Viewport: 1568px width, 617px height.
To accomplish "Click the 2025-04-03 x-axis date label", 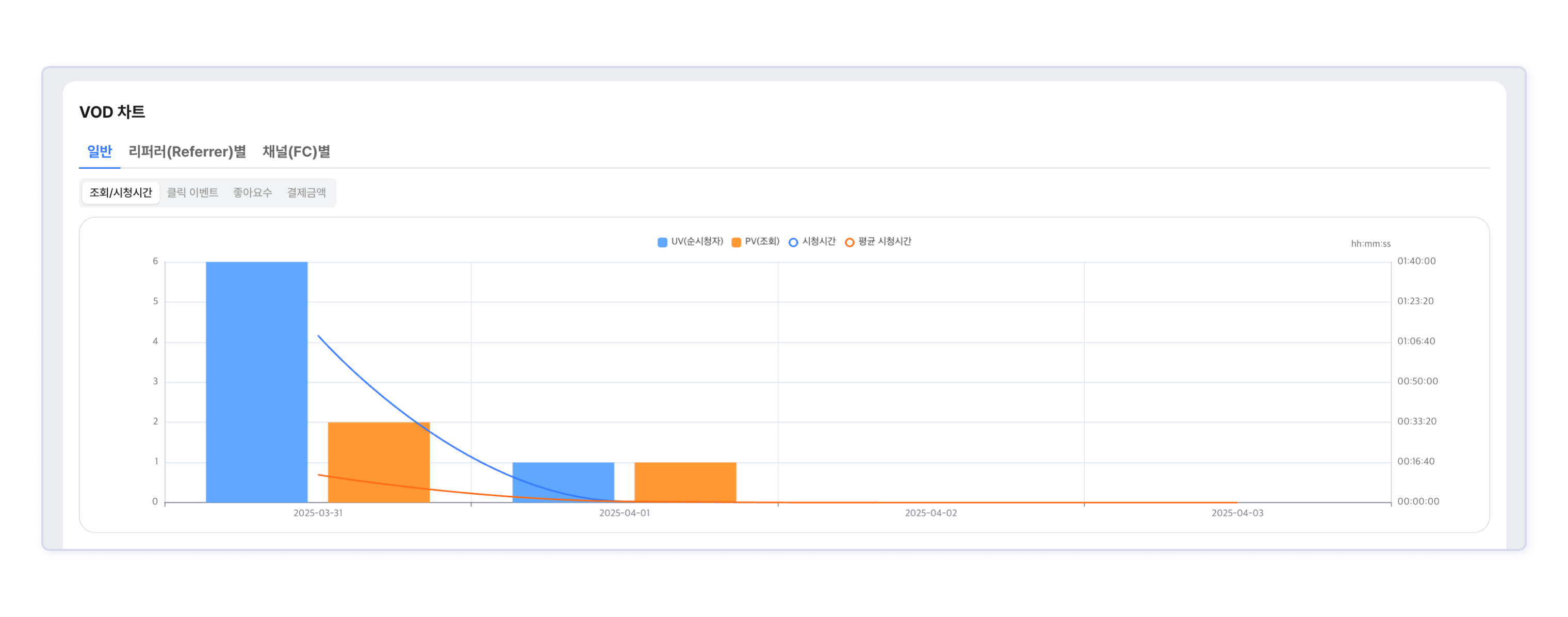I will 1237,513.
